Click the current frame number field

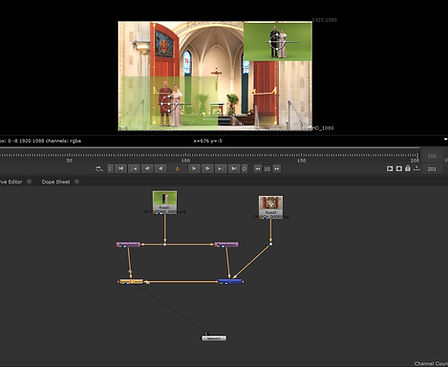pyautogui.click(x=177, y=169)
